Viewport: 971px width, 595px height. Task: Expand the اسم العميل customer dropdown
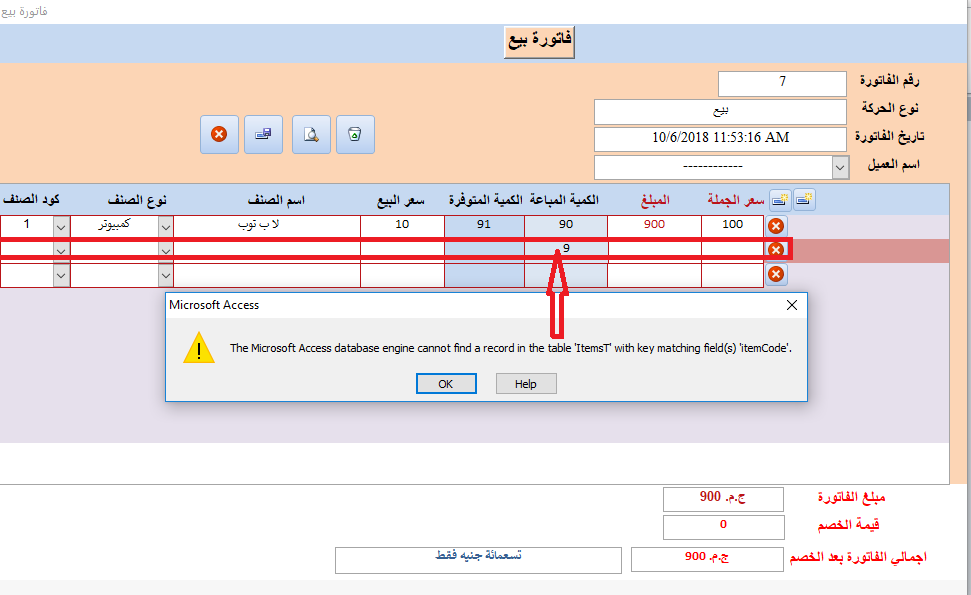point(839,165)
